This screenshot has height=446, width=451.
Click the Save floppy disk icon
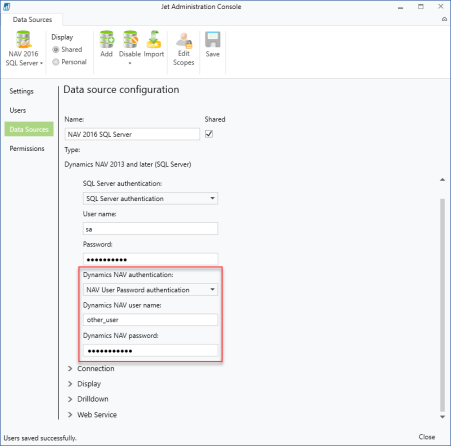coord(213,40)
